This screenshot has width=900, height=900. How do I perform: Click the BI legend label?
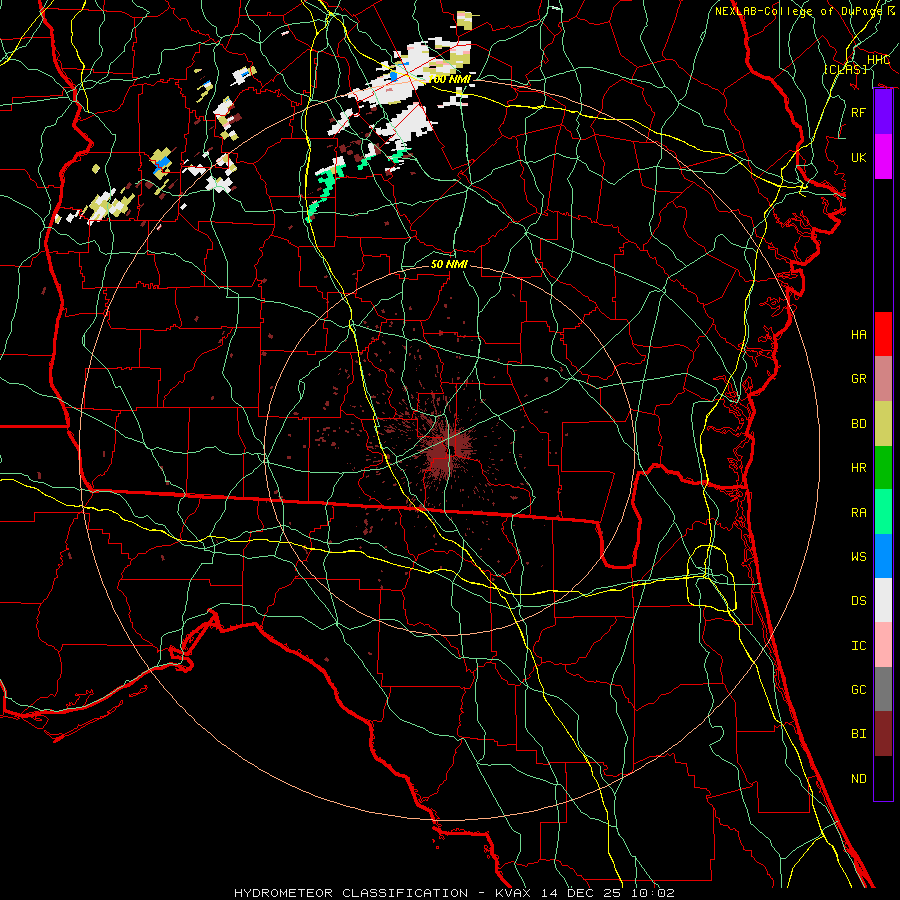859,734
